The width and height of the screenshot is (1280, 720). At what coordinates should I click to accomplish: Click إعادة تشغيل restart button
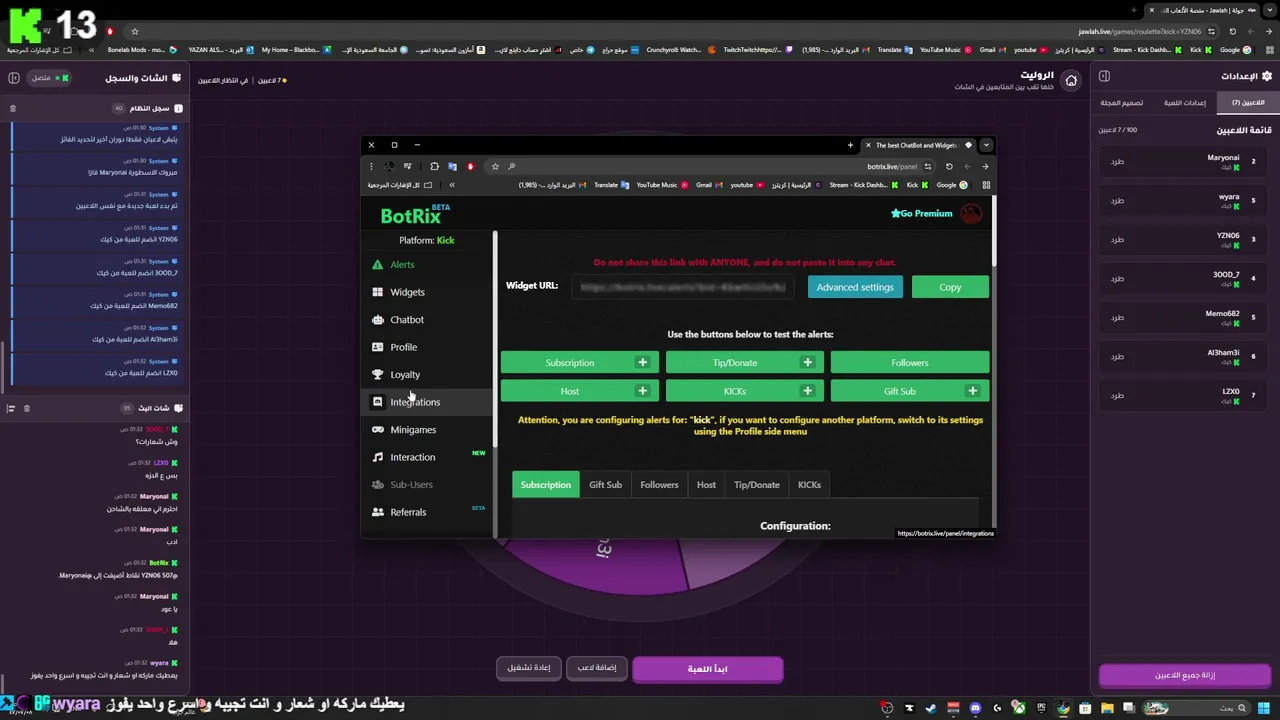(x=528, y=668)
